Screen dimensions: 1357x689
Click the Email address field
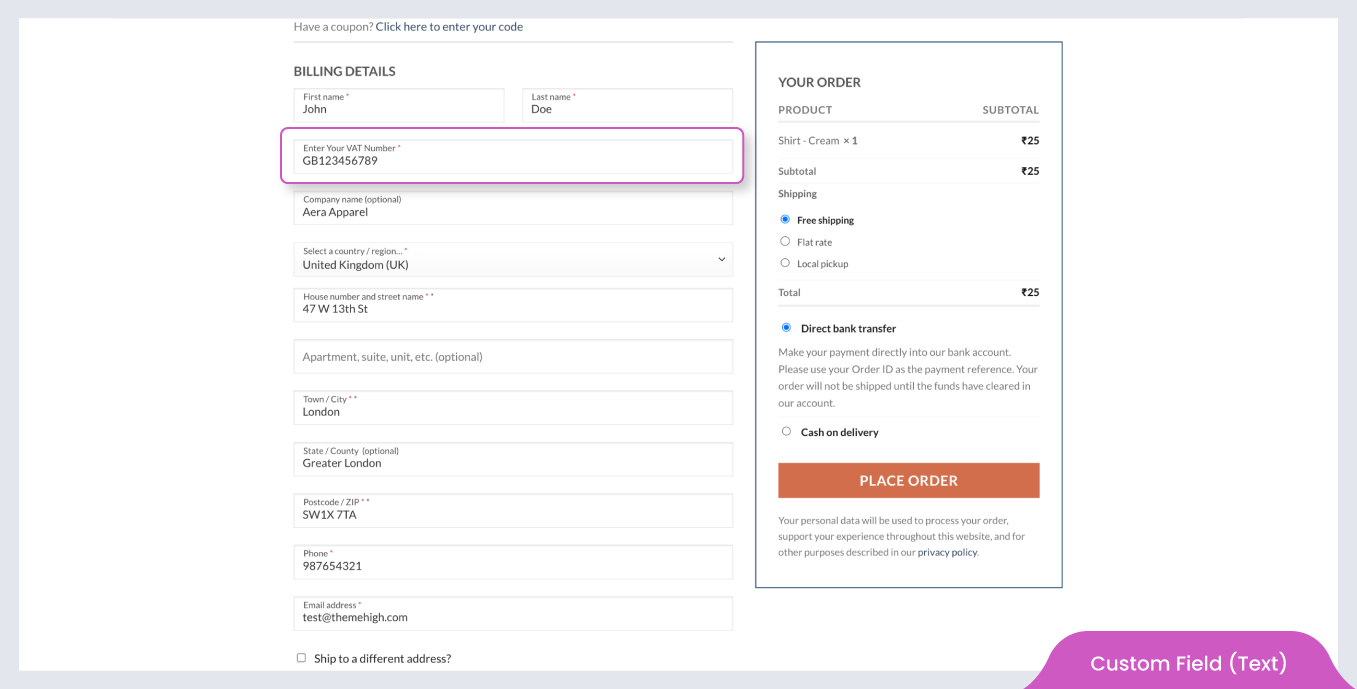click(x=512, y=614)
